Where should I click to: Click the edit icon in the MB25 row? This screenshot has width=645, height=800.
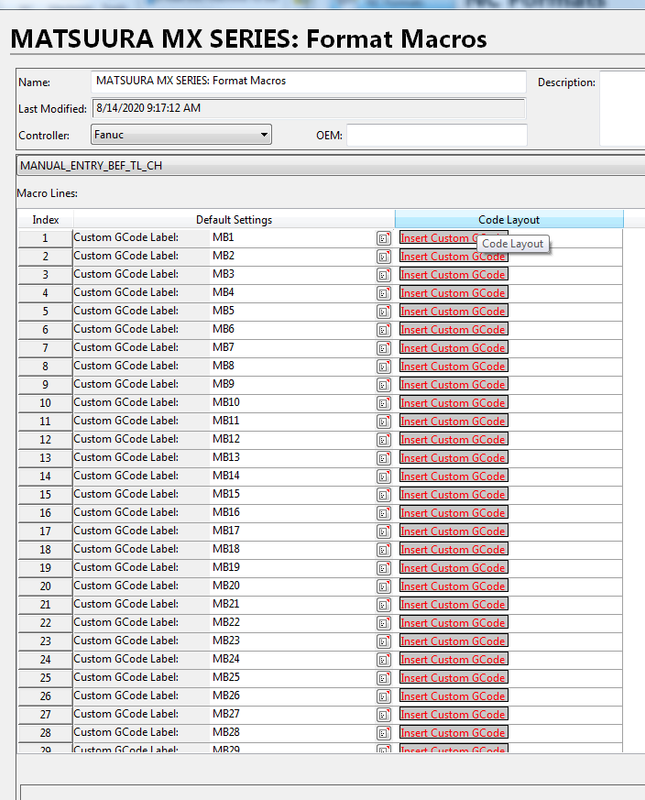(384, 679)
